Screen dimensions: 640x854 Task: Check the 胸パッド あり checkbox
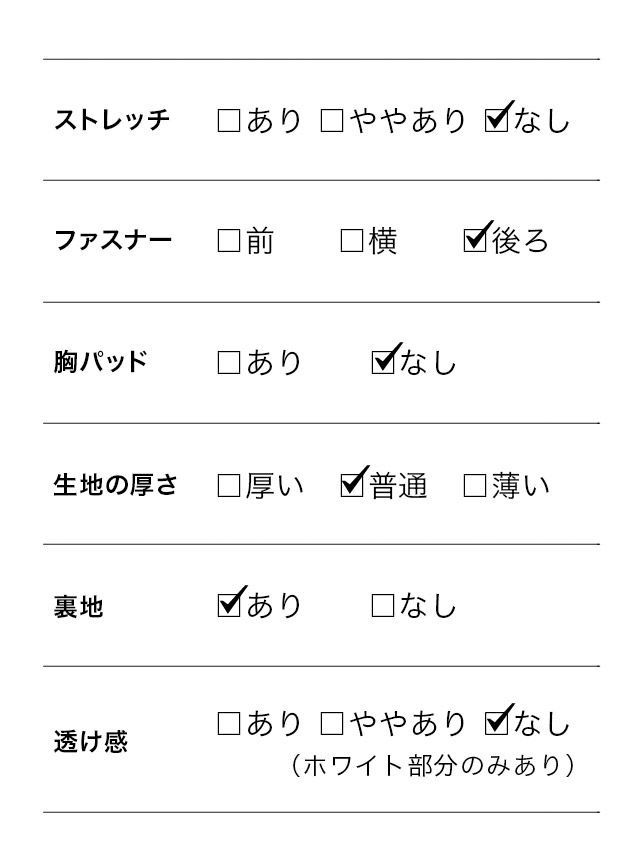tap(229, 362)
